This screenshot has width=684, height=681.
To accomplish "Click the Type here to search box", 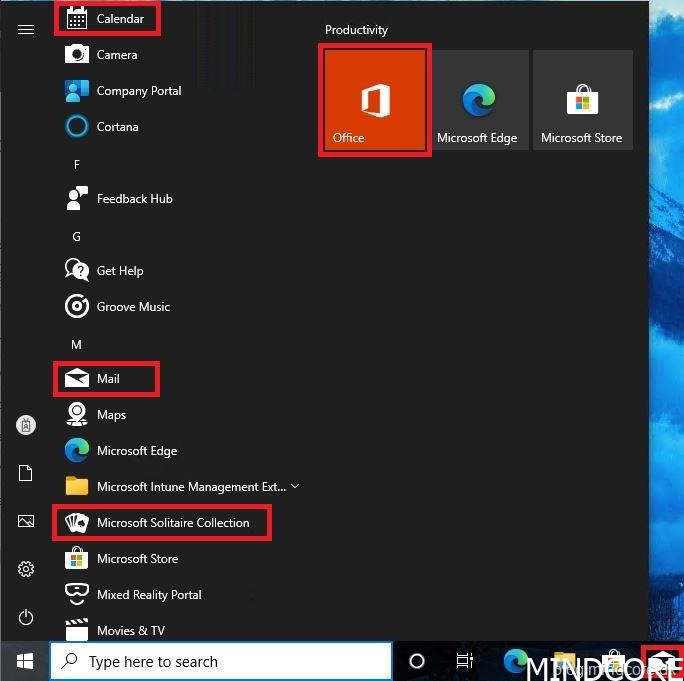I will coord(220,662).
